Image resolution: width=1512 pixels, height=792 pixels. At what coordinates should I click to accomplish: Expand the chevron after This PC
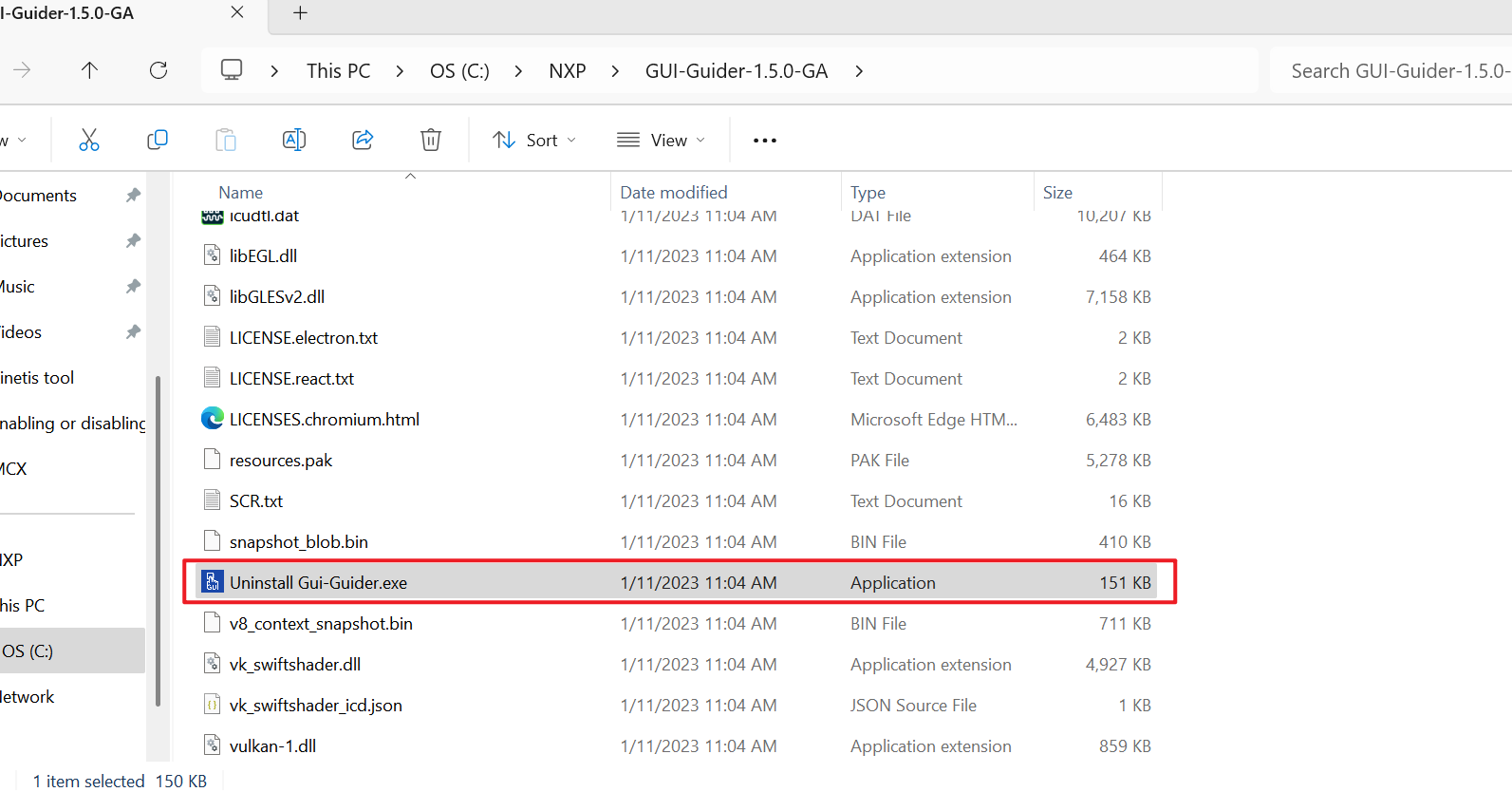pyautogui.click(x=400, y=71)
